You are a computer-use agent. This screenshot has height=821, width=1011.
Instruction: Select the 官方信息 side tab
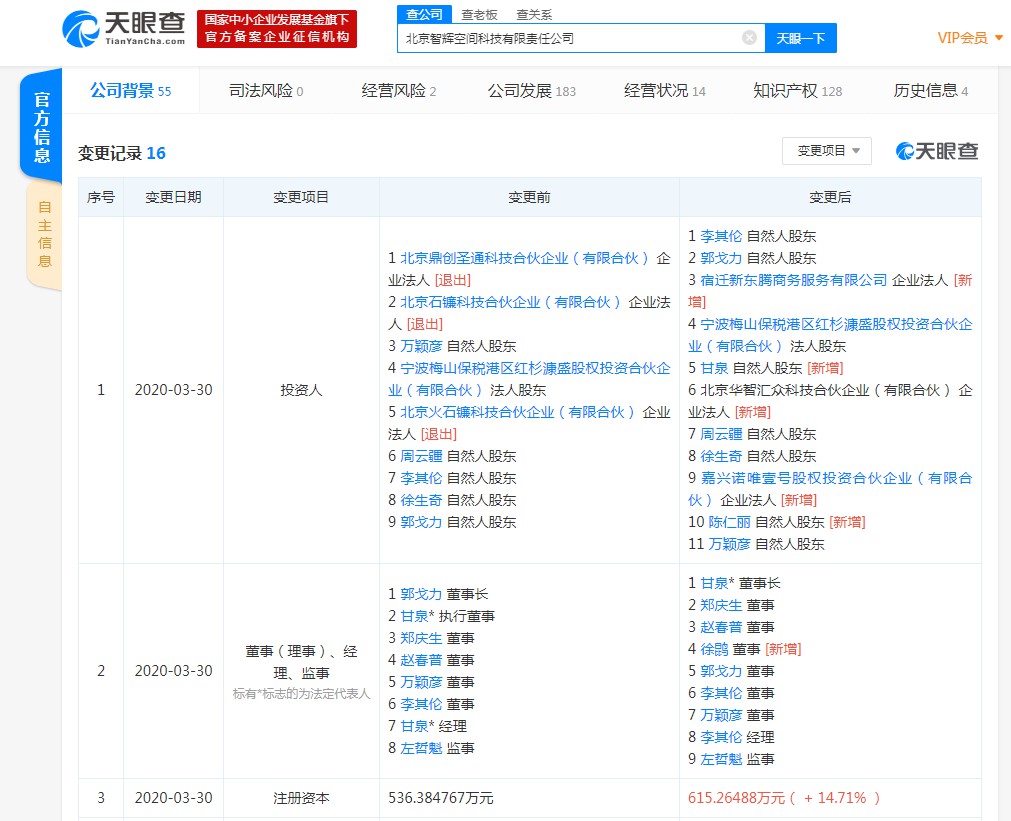coord(42,126)
